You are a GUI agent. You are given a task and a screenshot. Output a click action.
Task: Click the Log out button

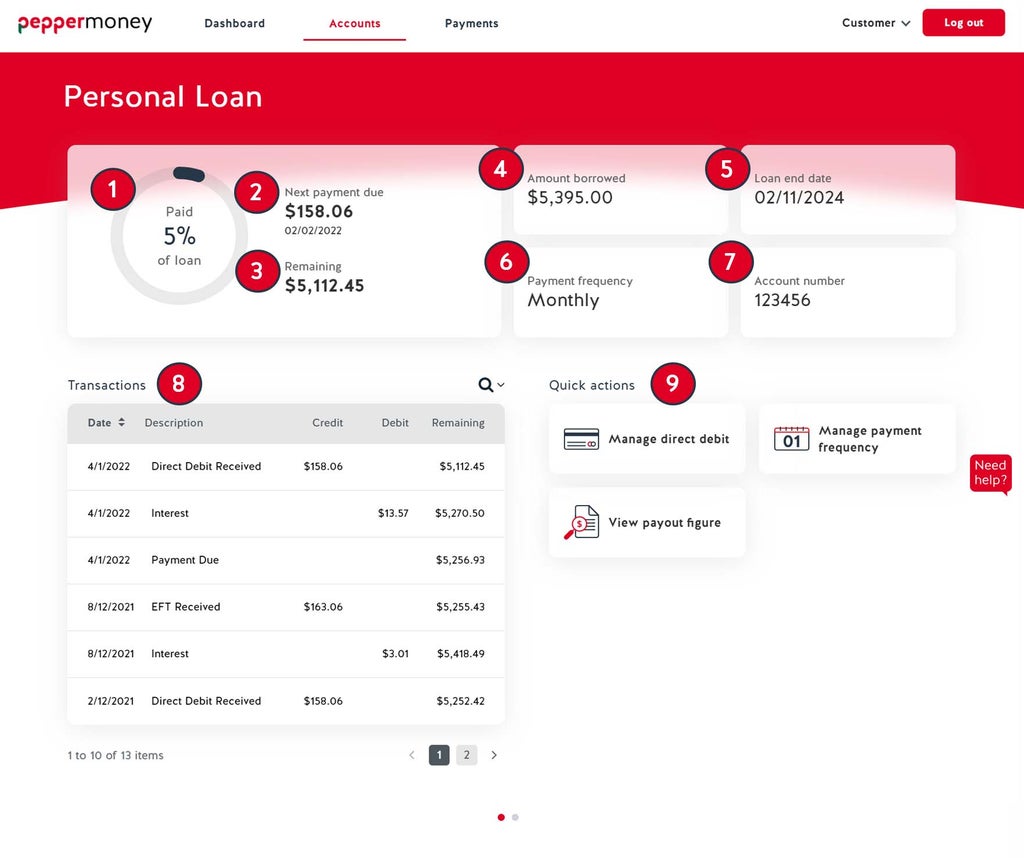point(963,22)
